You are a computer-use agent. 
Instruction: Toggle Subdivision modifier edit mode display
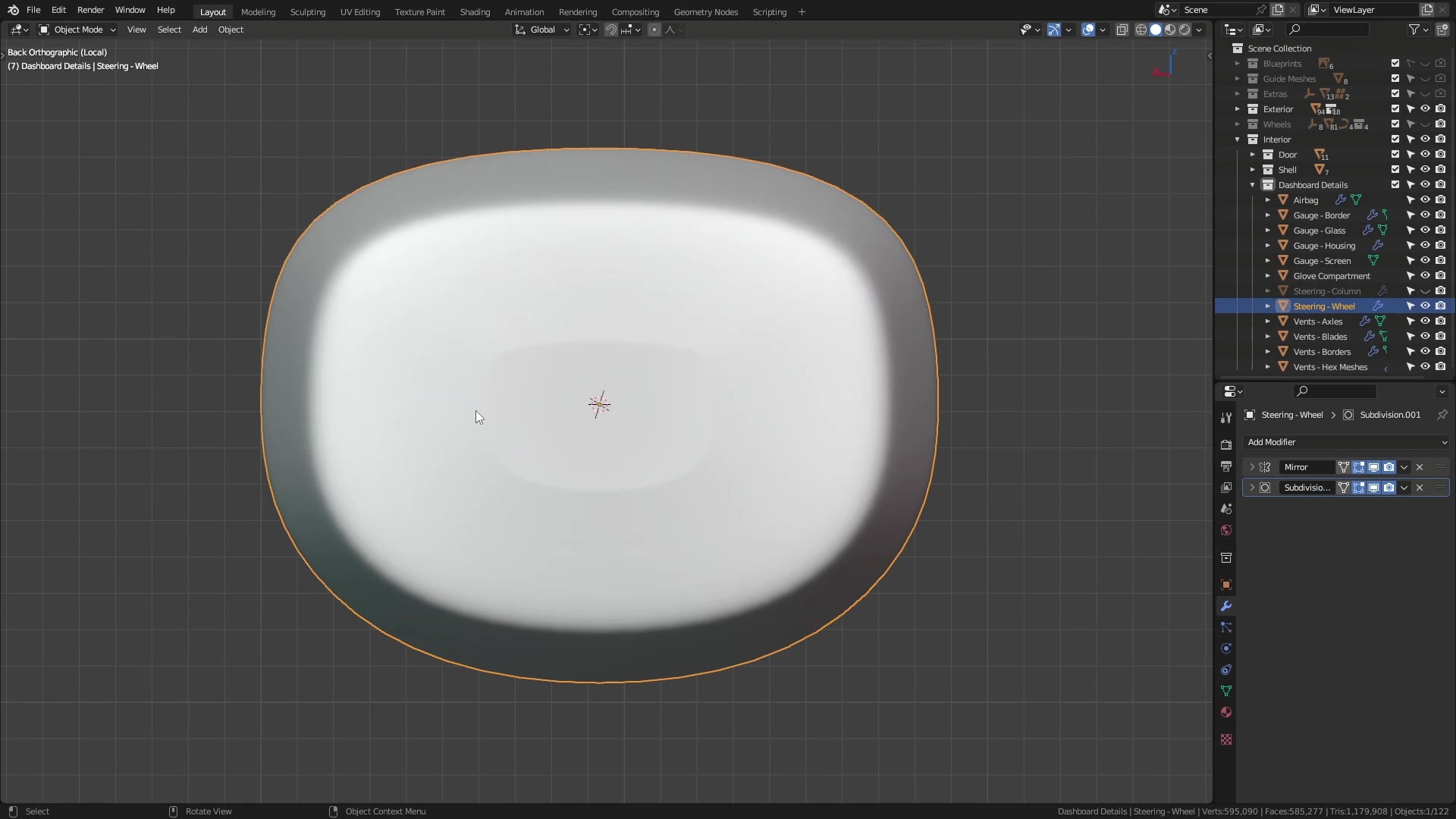[1359, 488]
